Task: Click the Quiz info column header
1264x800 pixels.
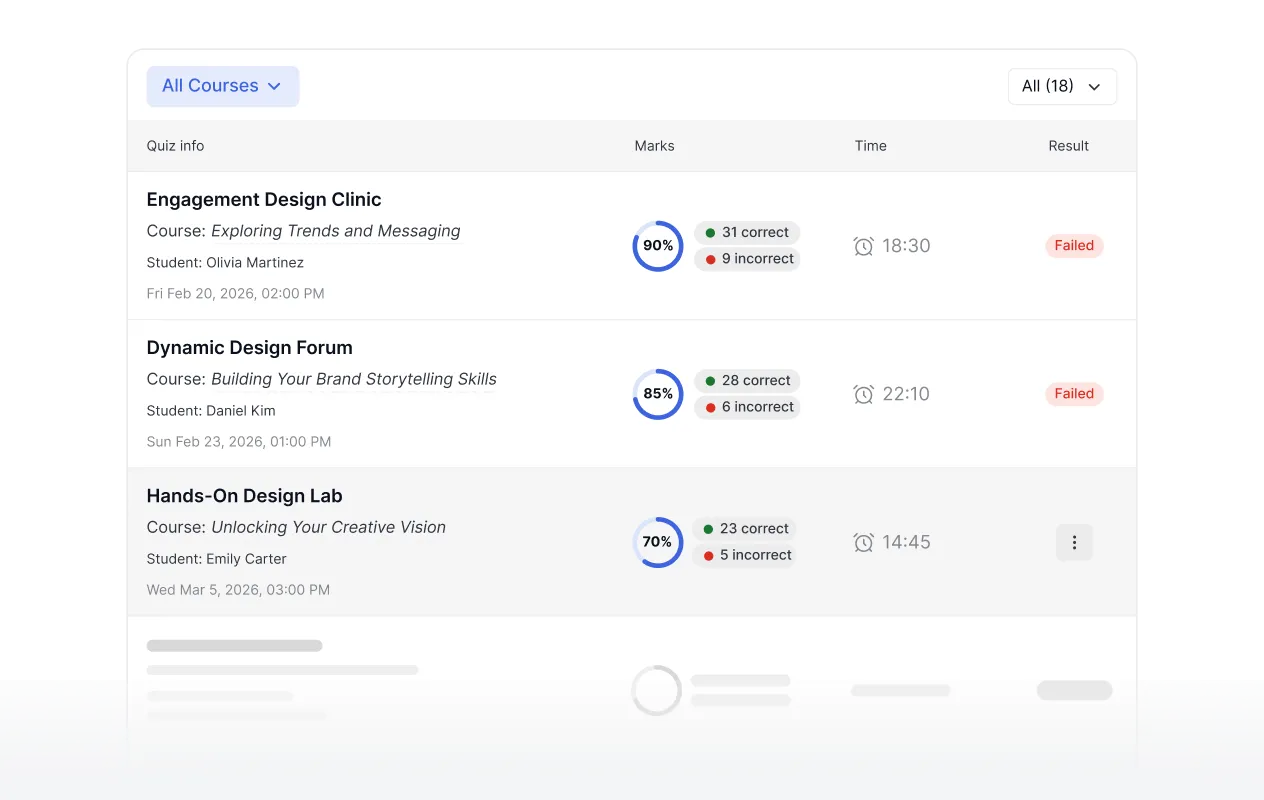Action: [175, 146]
